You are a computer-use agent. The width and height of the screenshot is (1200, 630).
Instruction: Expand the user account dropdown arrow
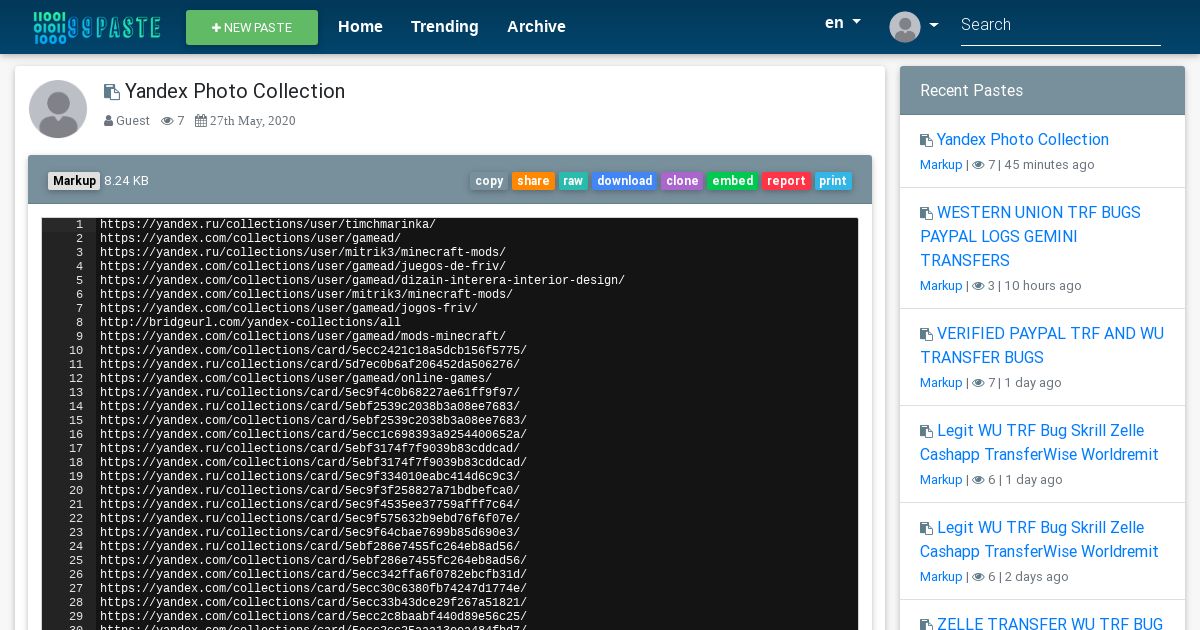coord(934,26)
